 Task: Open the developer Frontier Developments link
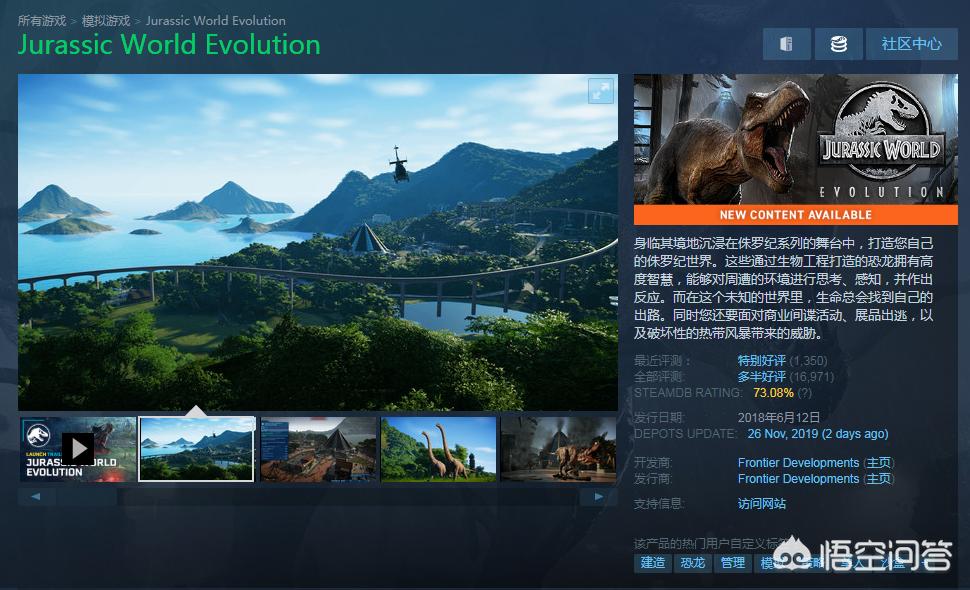(x=798, y=463)
